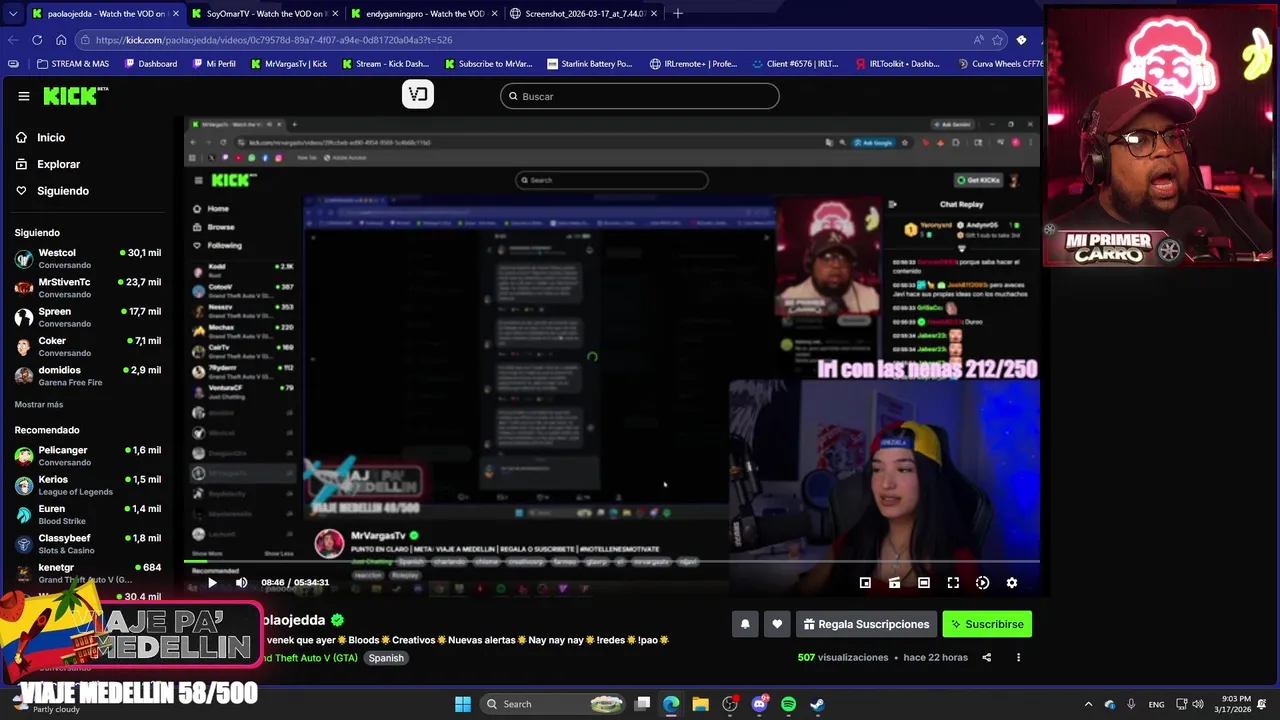Open Spotify from the taskbar
The width and height of the screenshot is (1280, 720).
[x=788, y=704]
